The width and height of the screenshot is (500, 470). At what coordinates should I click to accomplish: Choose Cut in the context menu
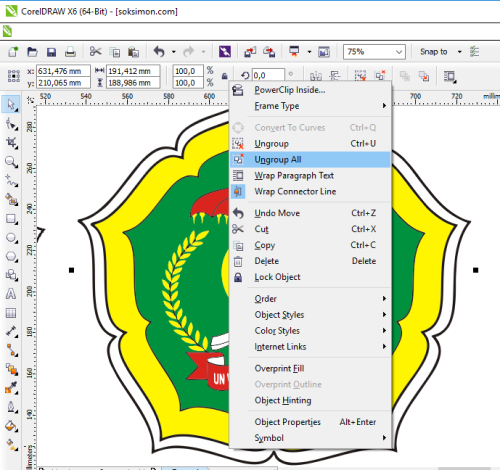[x=310, y=229]
